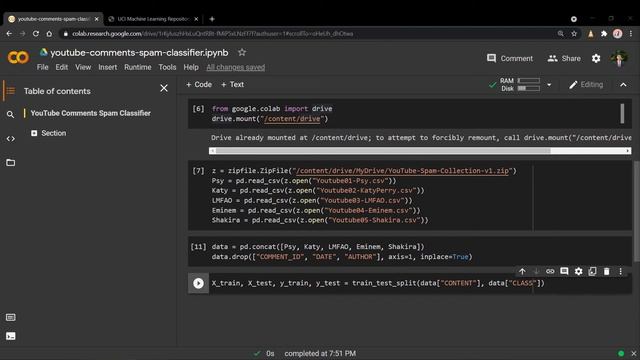Close the Table of contents panel
Image resolution: width=640 pixels, height=360 pixels.
(x=164, y=88)
